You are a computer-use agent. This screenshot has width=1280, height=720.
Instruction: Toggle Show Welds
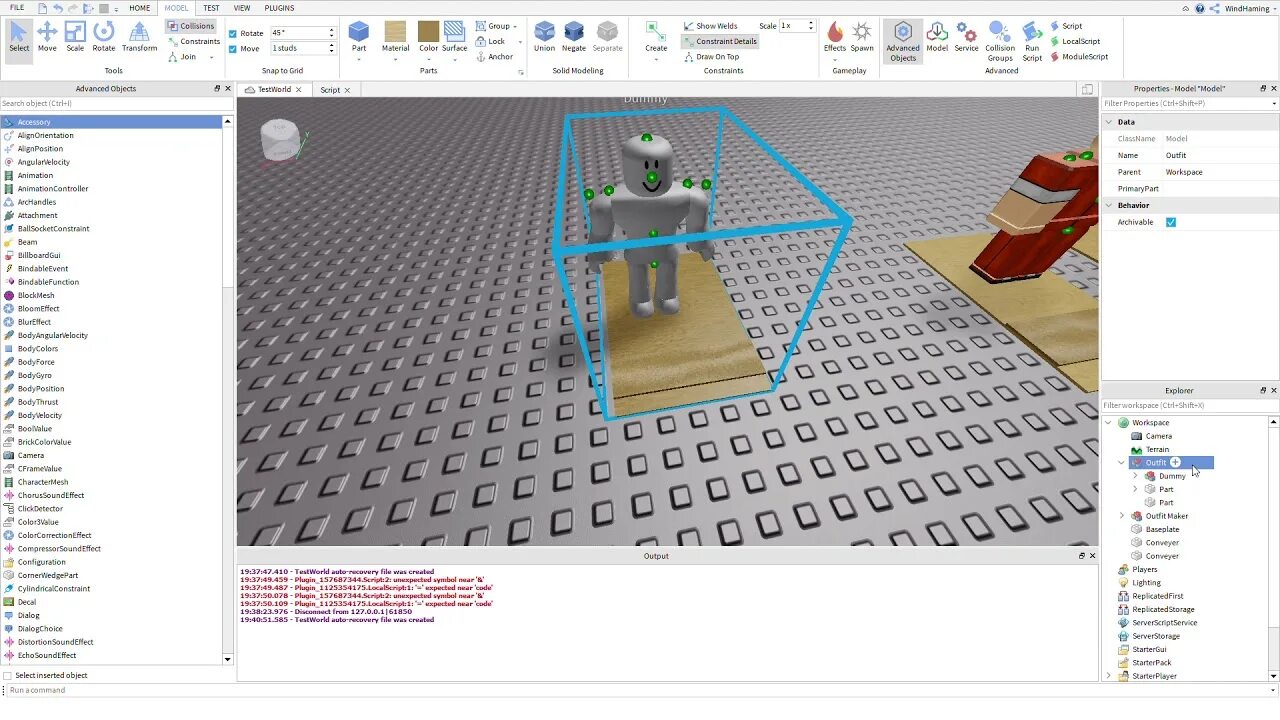click(x=710, y=26)
